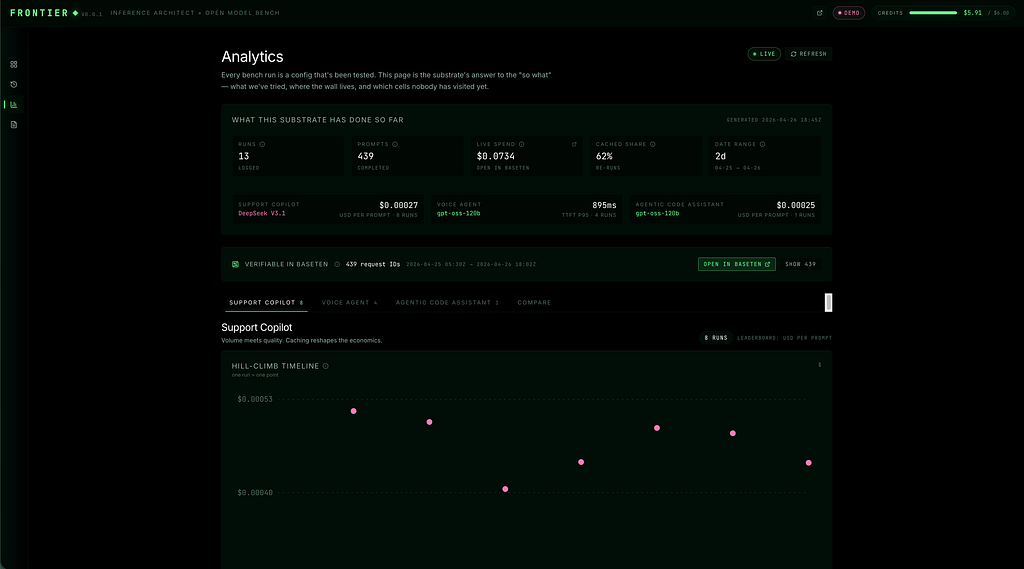Click the lowest pink data point on timeline
Viewport: 1024px width, 569px height.
(505, 489)
